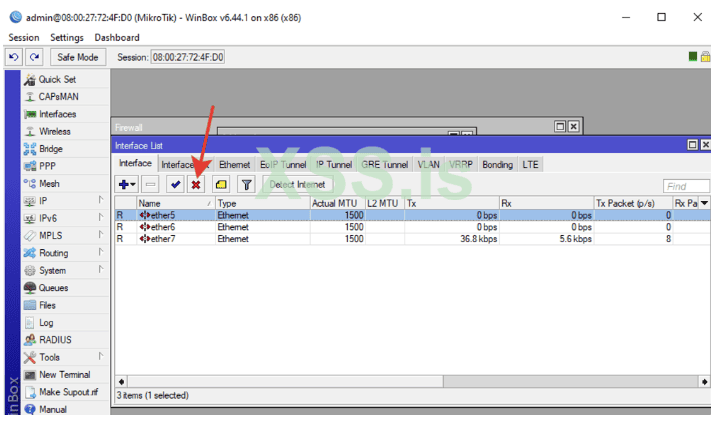The height and width of the screenshot is (421, 727).
Task: Click horizontal scrollbar right arrow
Action: [704, 382]
